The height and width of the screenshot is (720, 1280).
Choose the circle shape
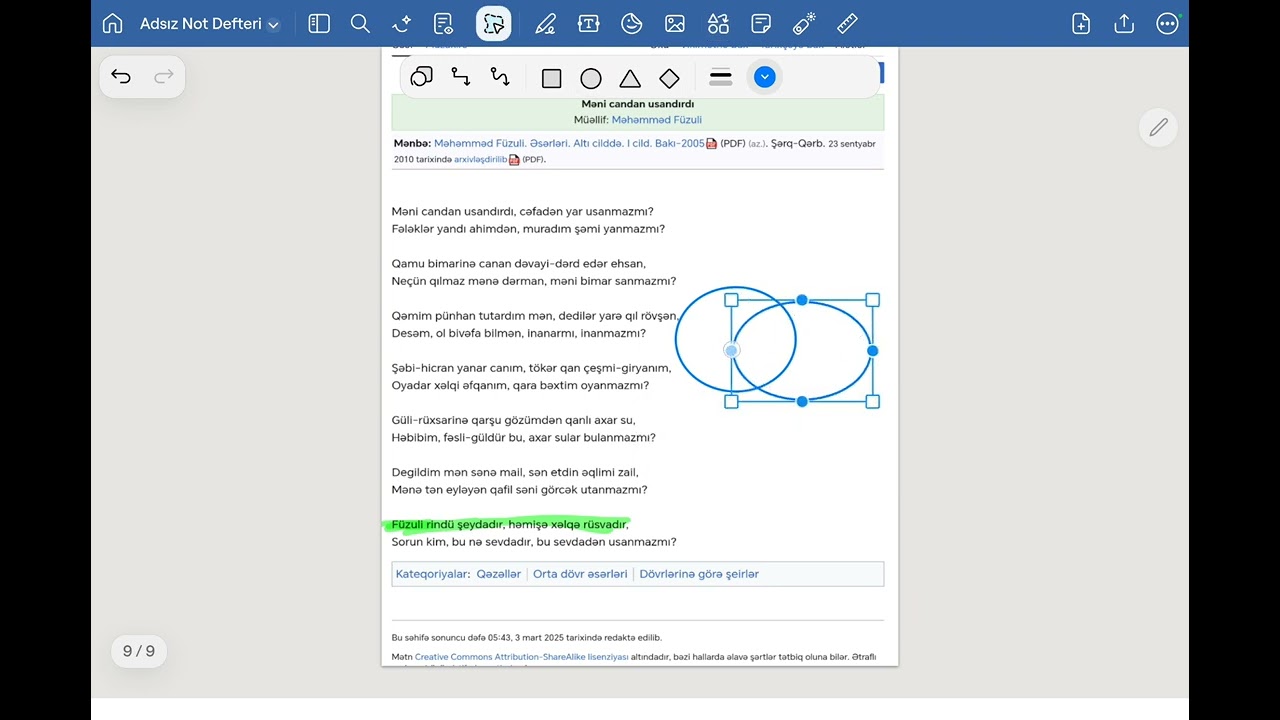point(591,78)
